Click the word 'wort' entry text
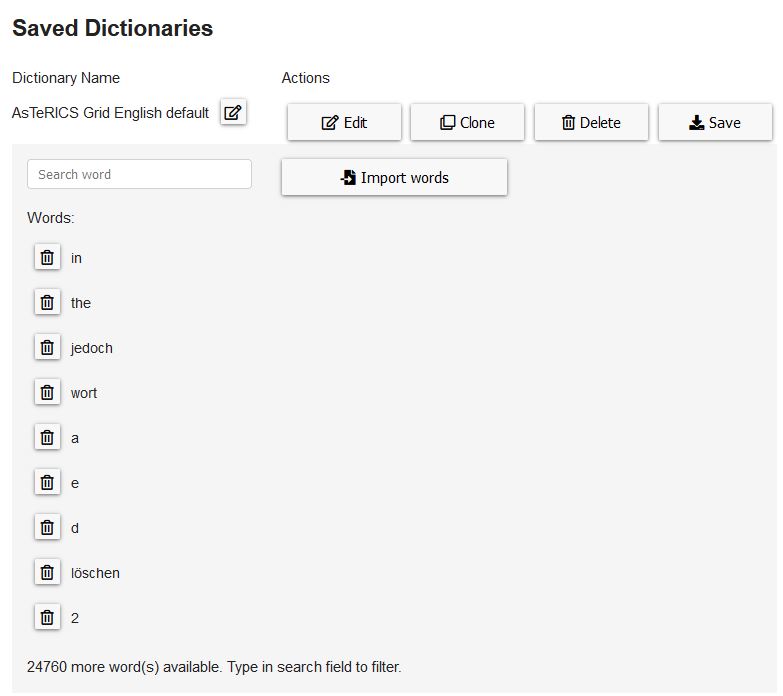 tap(84, 393)
